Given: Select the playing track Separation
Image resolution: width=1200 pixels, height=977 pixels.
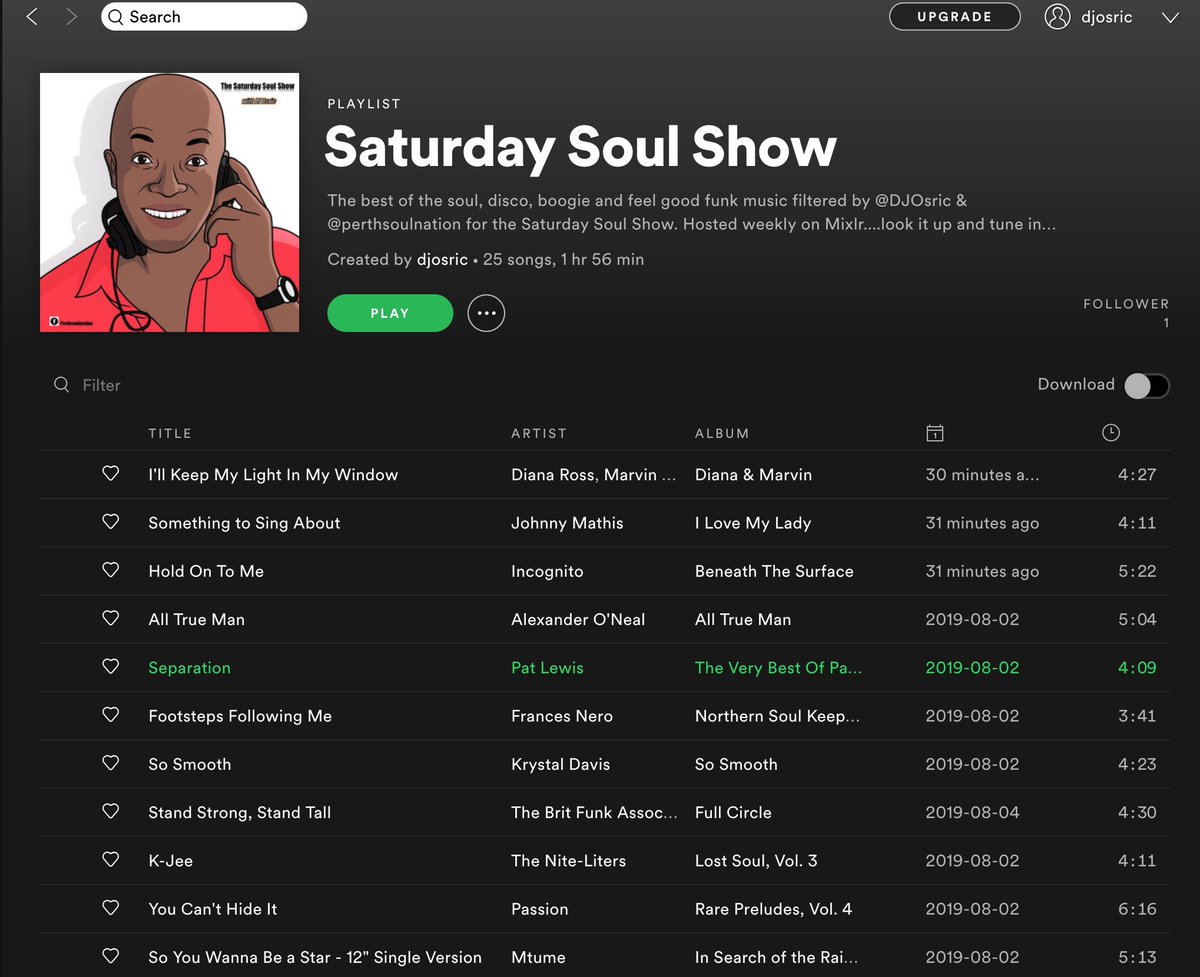Looking at the screenshot, I should tap(189, 668).
